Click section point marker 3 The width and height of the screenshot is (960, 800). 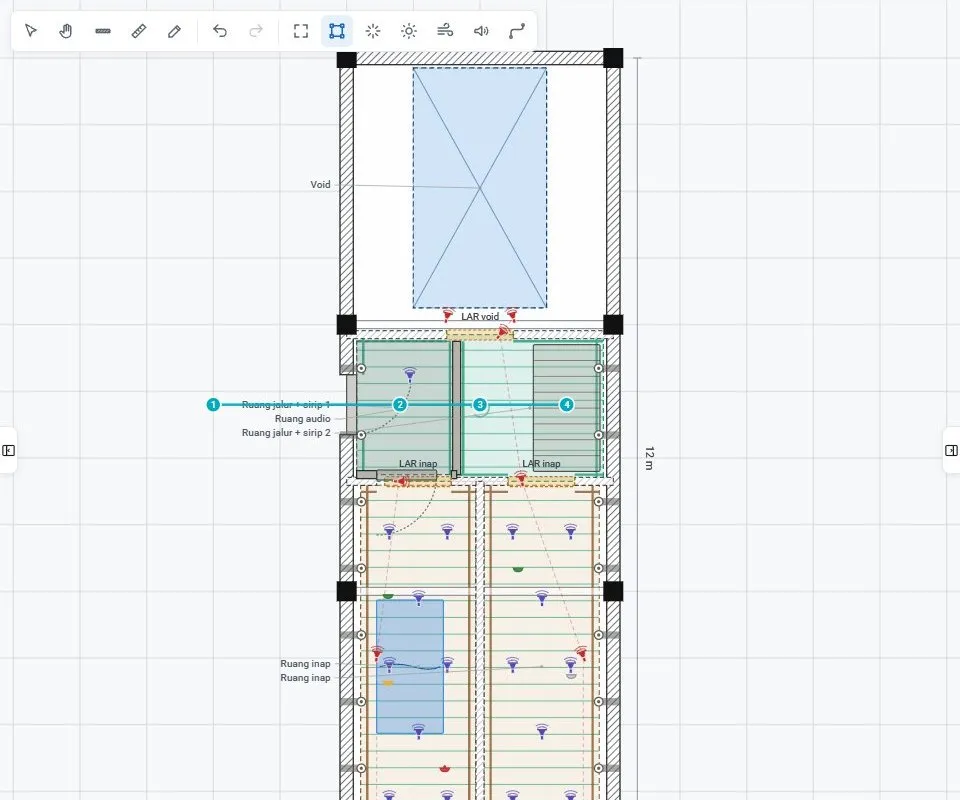[x=480, y=405]
